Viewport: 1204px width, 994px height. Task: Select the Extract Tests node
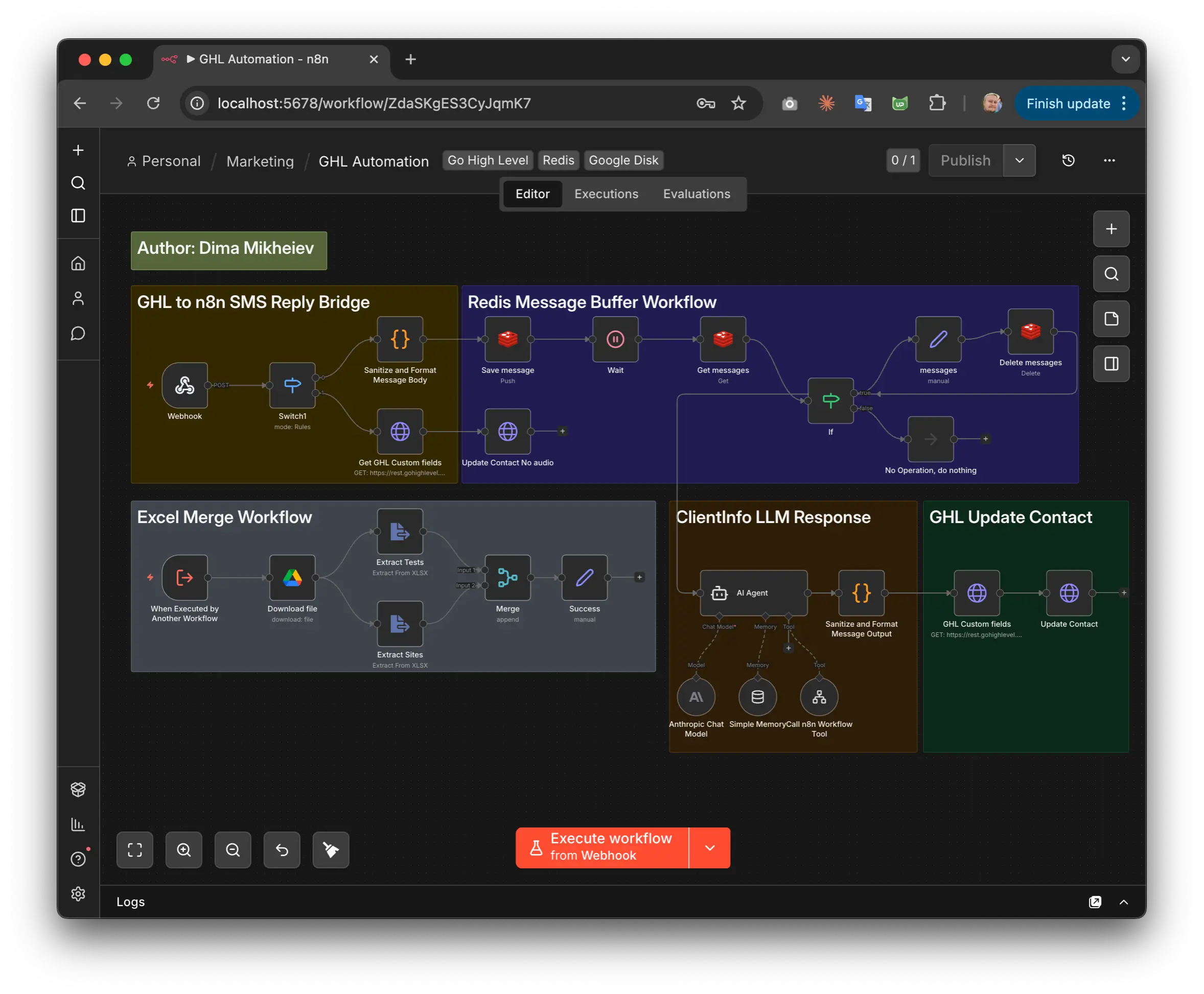coord(400,531)
